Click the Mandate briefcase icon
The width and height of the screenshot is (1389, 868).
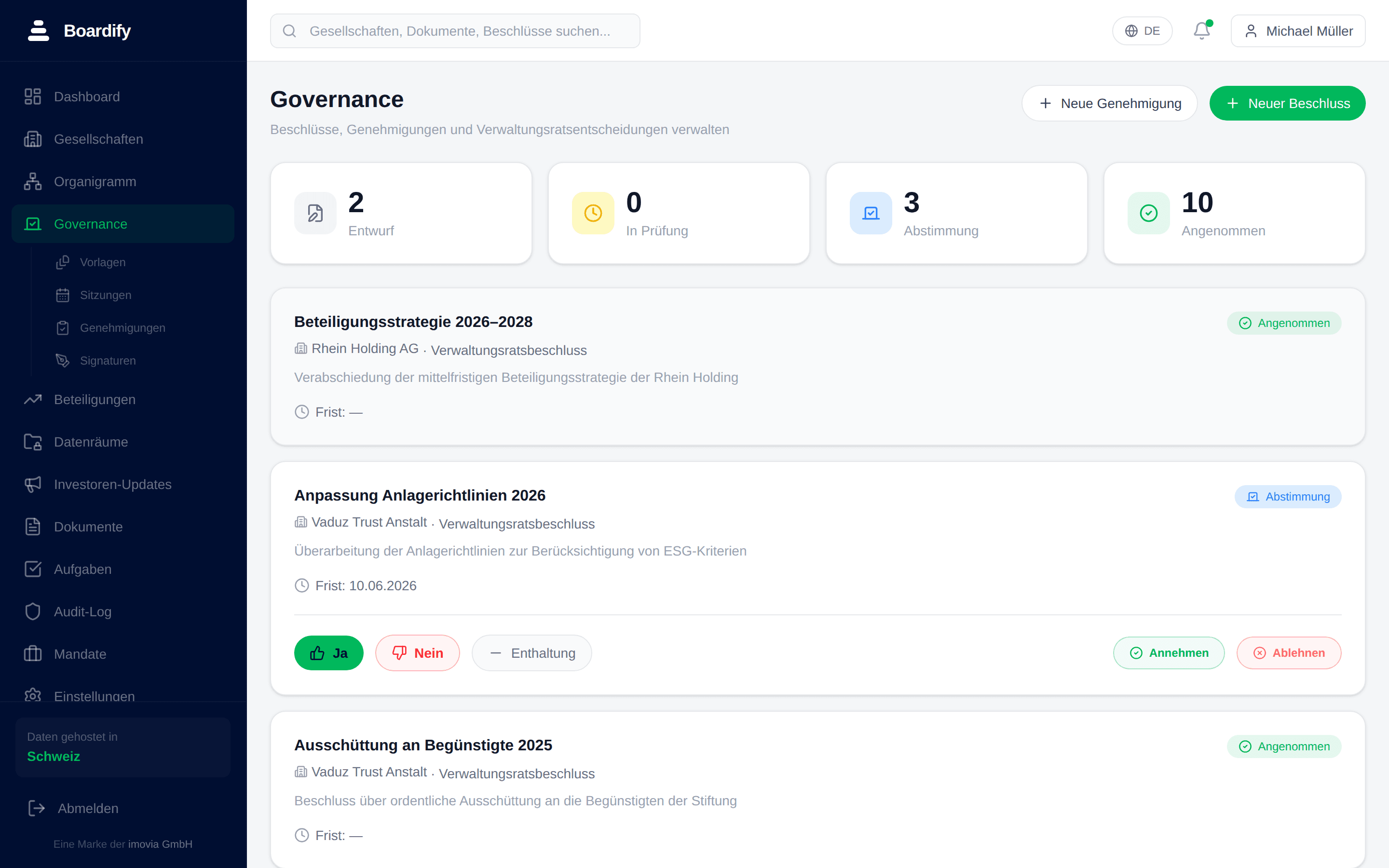coord(33,654)
